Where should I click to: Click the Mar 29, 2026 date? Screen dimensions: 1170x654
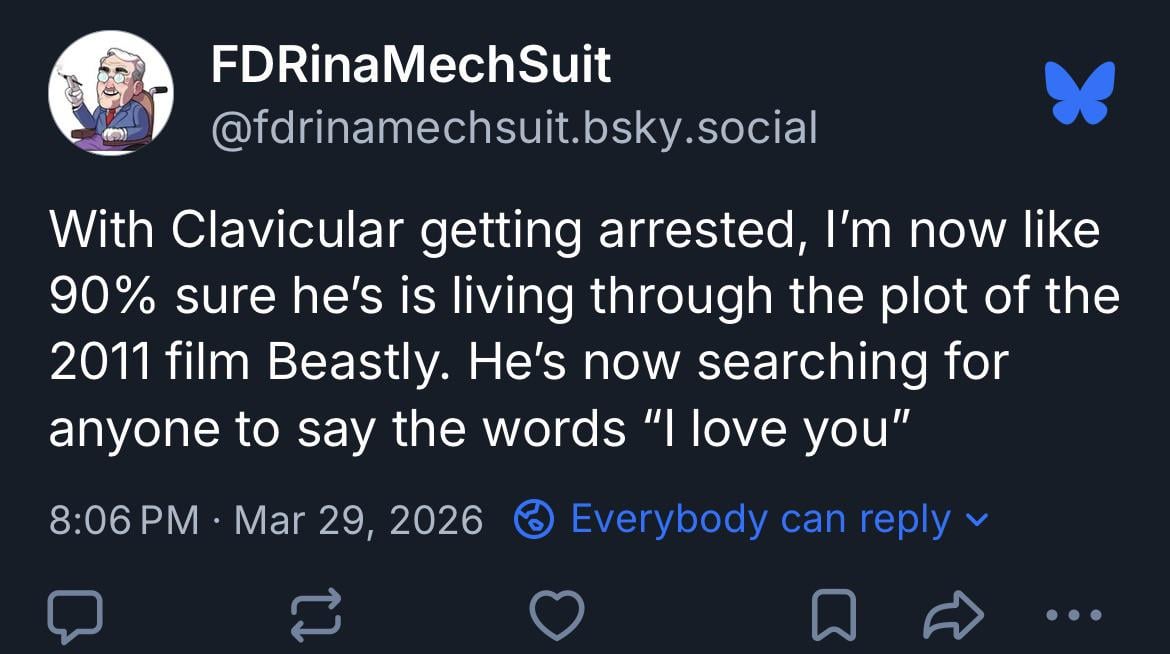point(358,520)
